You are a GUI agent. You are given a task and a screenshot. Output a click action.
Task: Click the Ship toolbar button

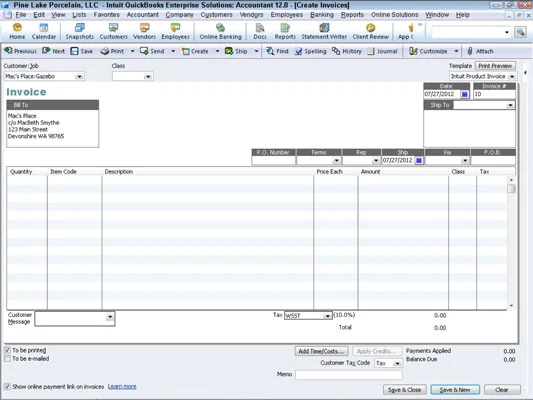tap(236, 51)
